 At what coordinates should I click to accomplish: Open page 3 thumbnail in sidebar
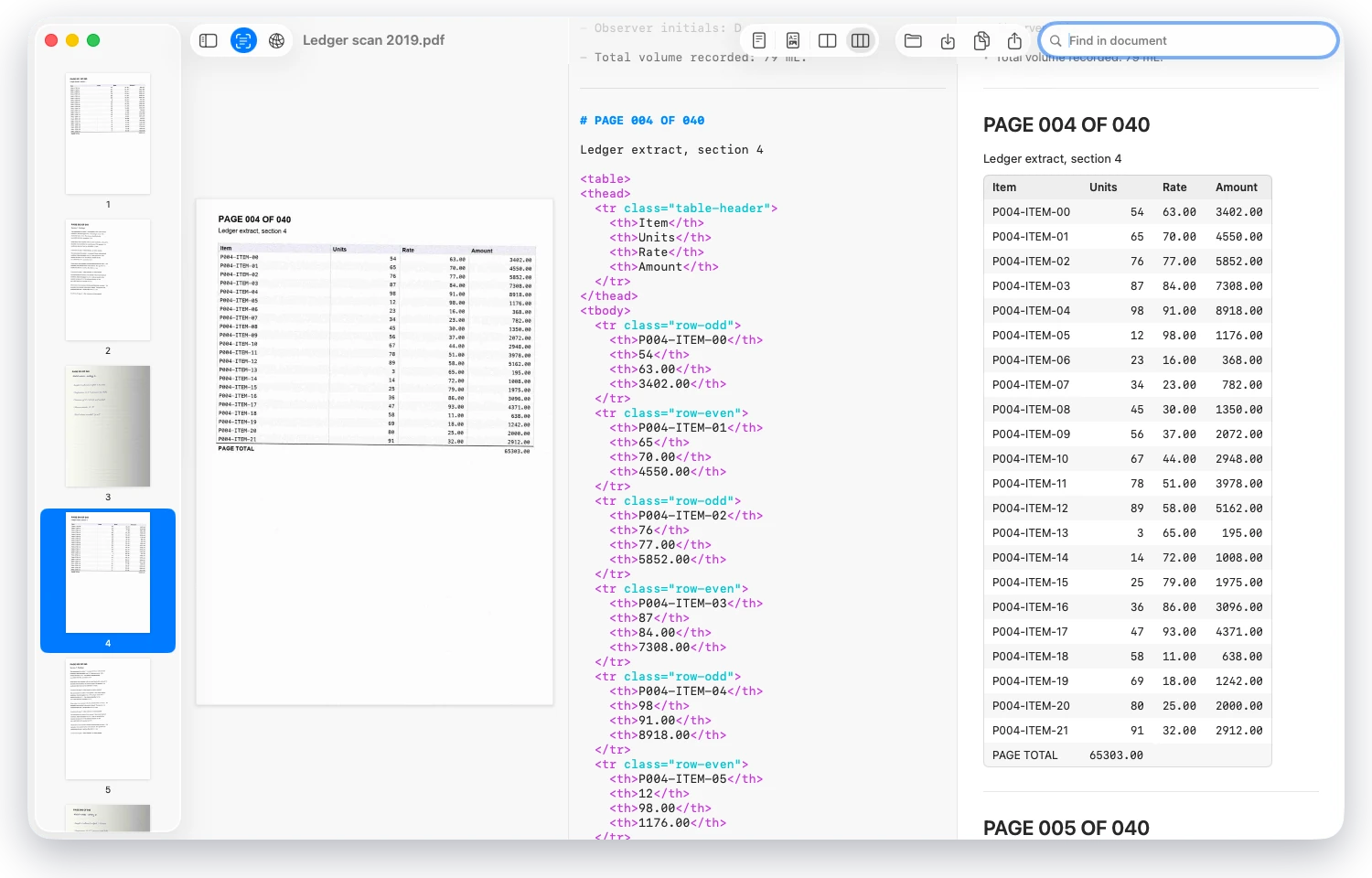point(108,426)
